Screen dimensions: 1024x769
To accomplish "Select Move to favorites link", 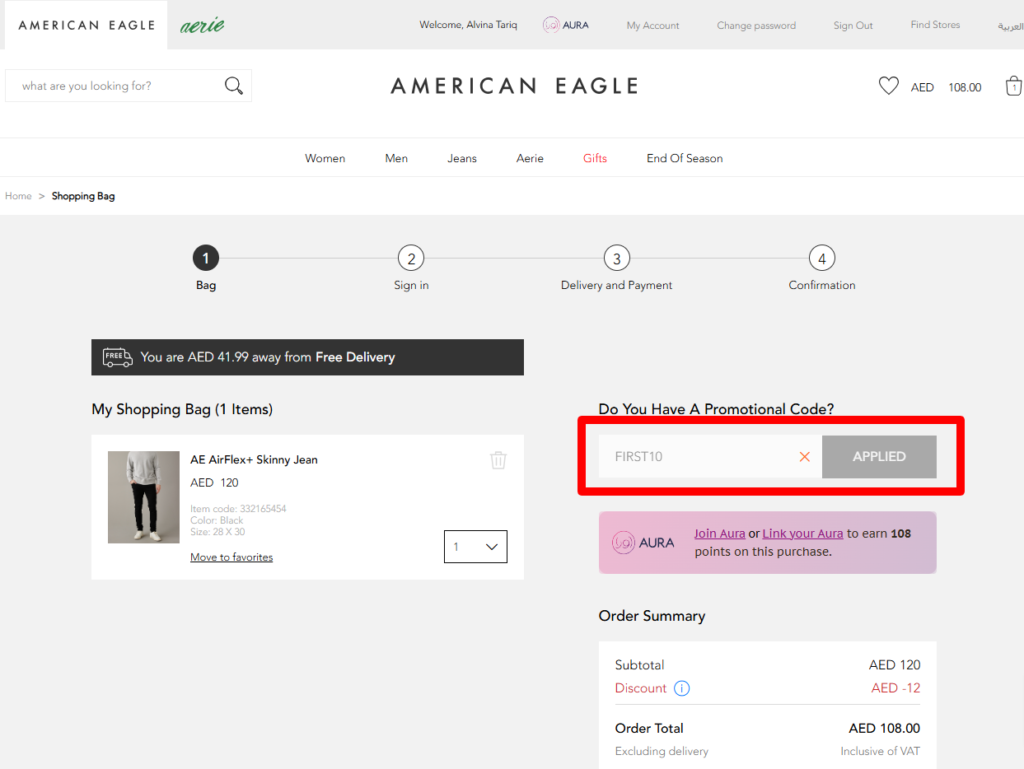I will click(231, 557).
